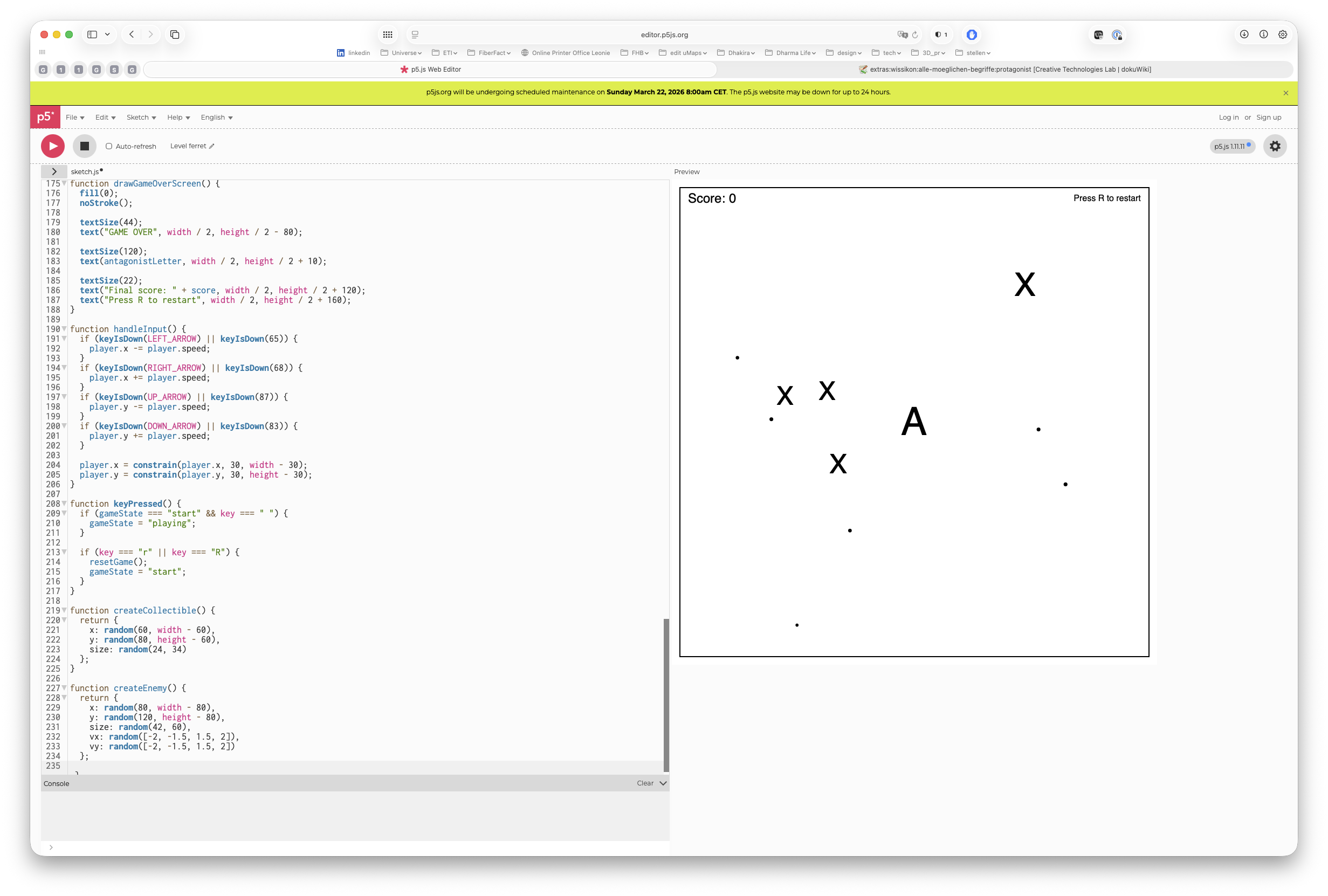The image size is (1328, 896).
Task: Open the editor settings gear
Action: (1274, 146)
